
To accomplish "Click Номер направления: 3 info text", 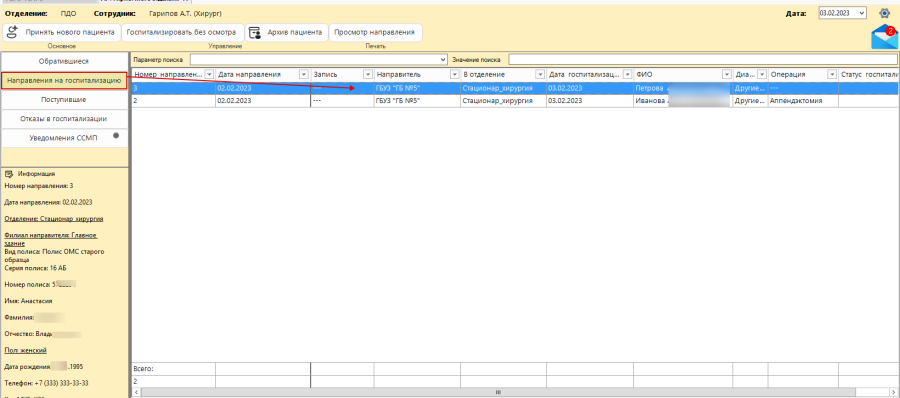I will point(38,186).
